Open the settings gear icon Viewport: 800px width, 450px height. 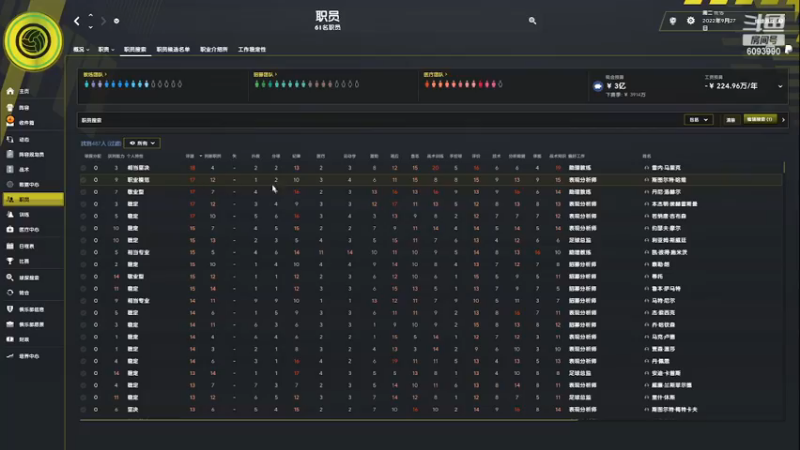pyautogui.click(x=690, y=21)
